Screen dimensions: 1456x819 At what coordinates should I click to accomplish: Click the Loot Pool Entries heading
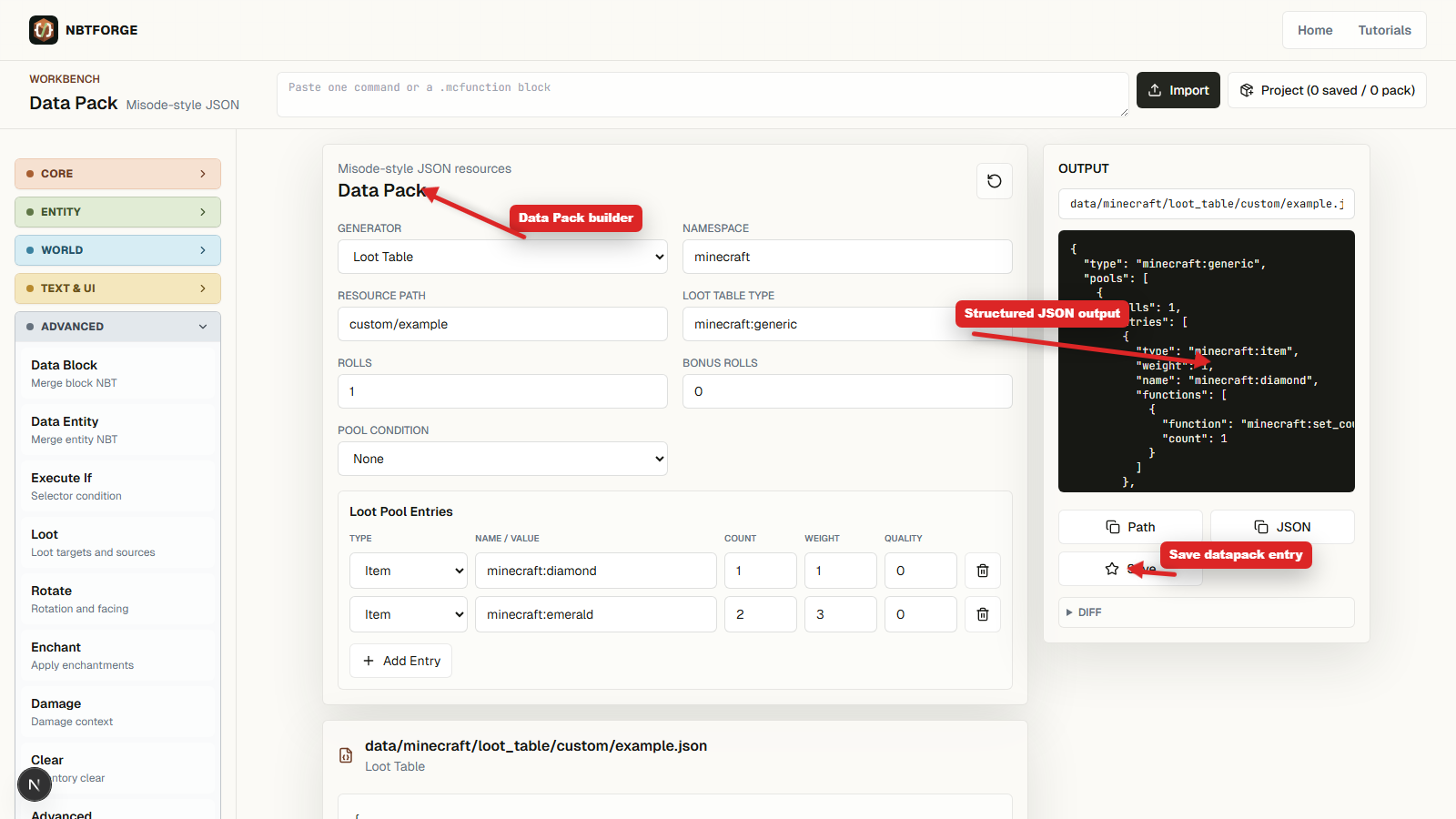point(401,511)
